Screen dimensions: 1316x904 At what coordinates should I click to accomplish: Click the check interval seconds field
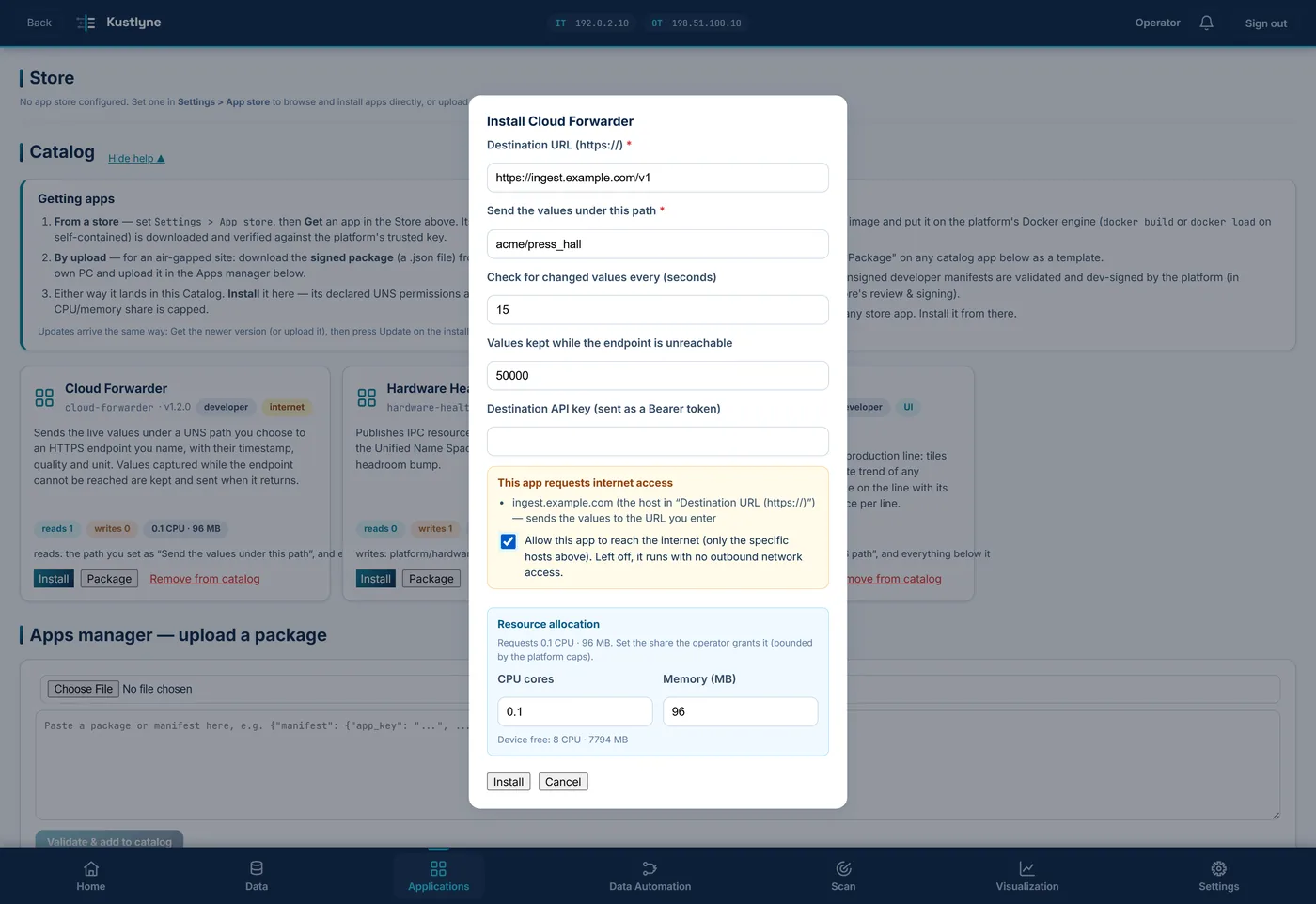[x=658, y=310]
